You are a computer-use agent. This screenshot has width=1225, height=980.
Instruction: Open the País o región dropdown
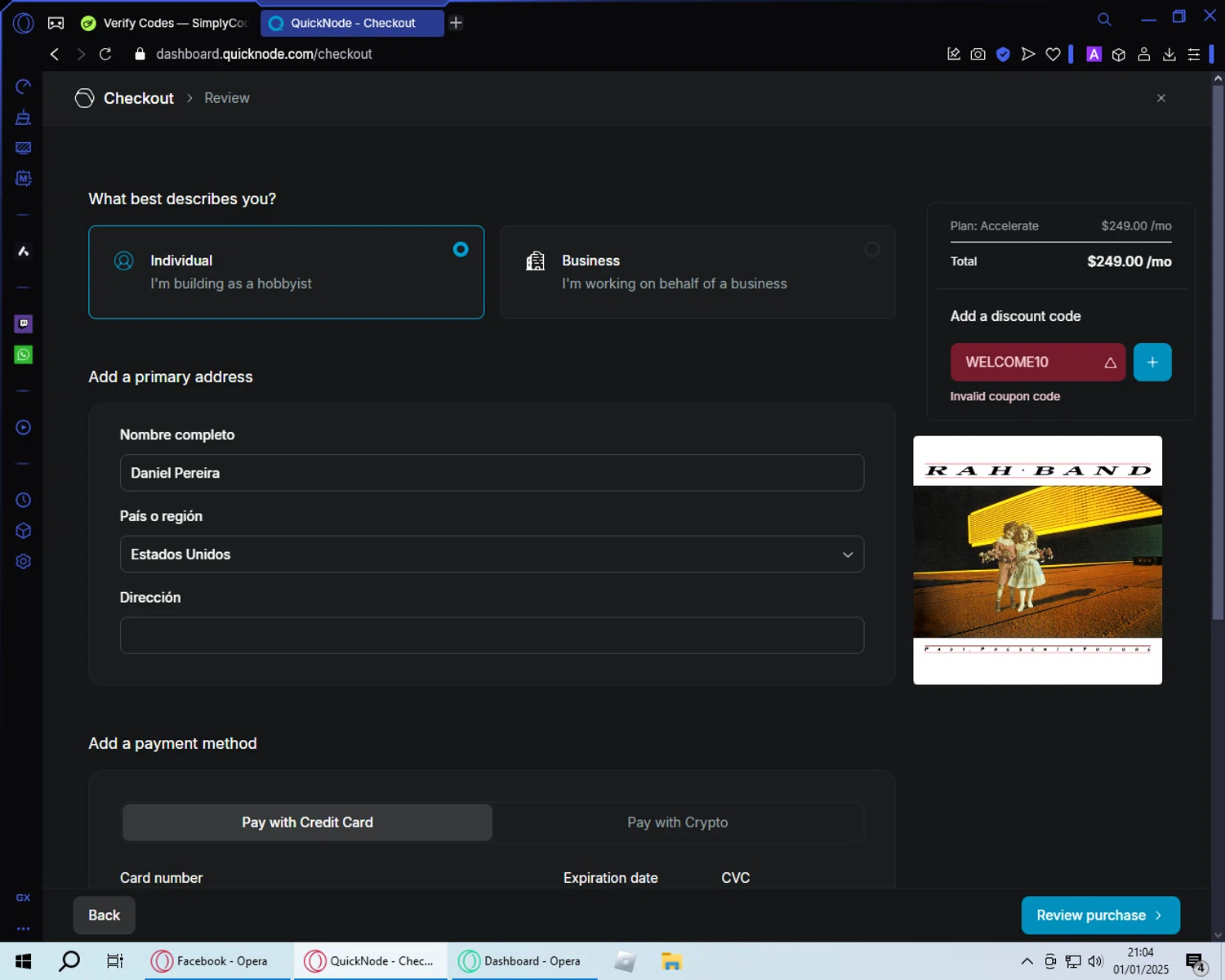click(492, 555)
